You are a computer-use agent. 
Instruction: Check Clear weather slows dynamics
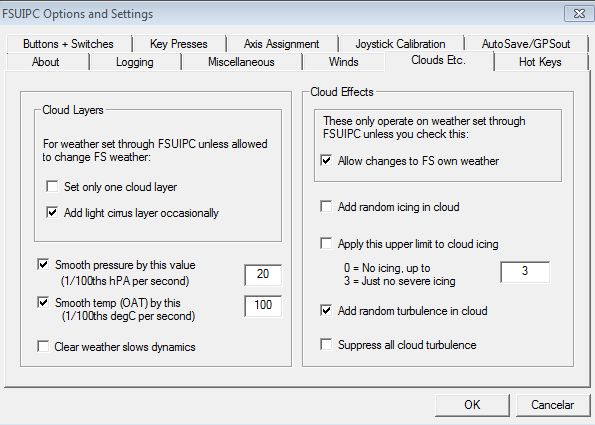pyautogui.click(x=43, y=346)
